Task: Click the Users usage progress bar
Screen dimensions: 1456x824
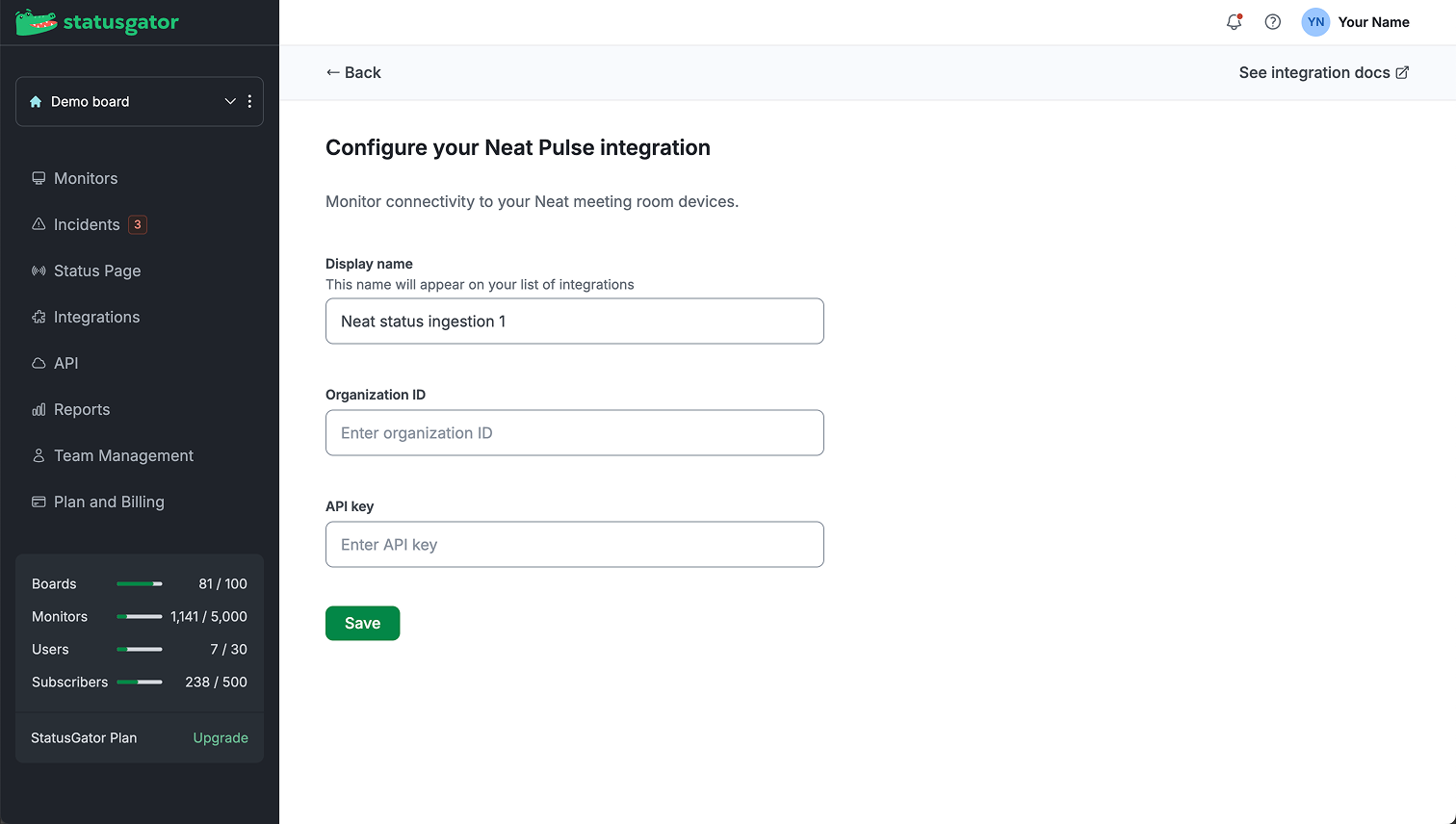Action: [x=140, y=650]
